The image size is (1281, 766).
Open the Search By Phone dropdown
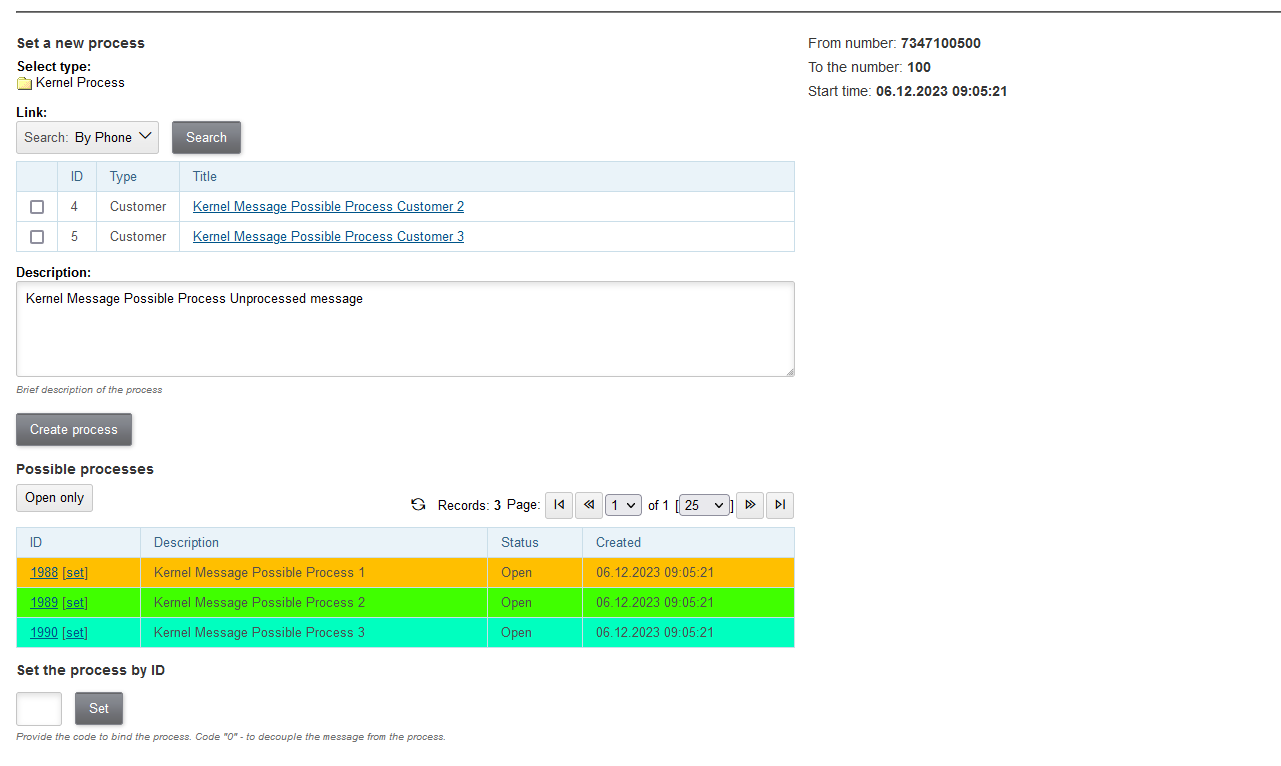[x=88, y=138]
